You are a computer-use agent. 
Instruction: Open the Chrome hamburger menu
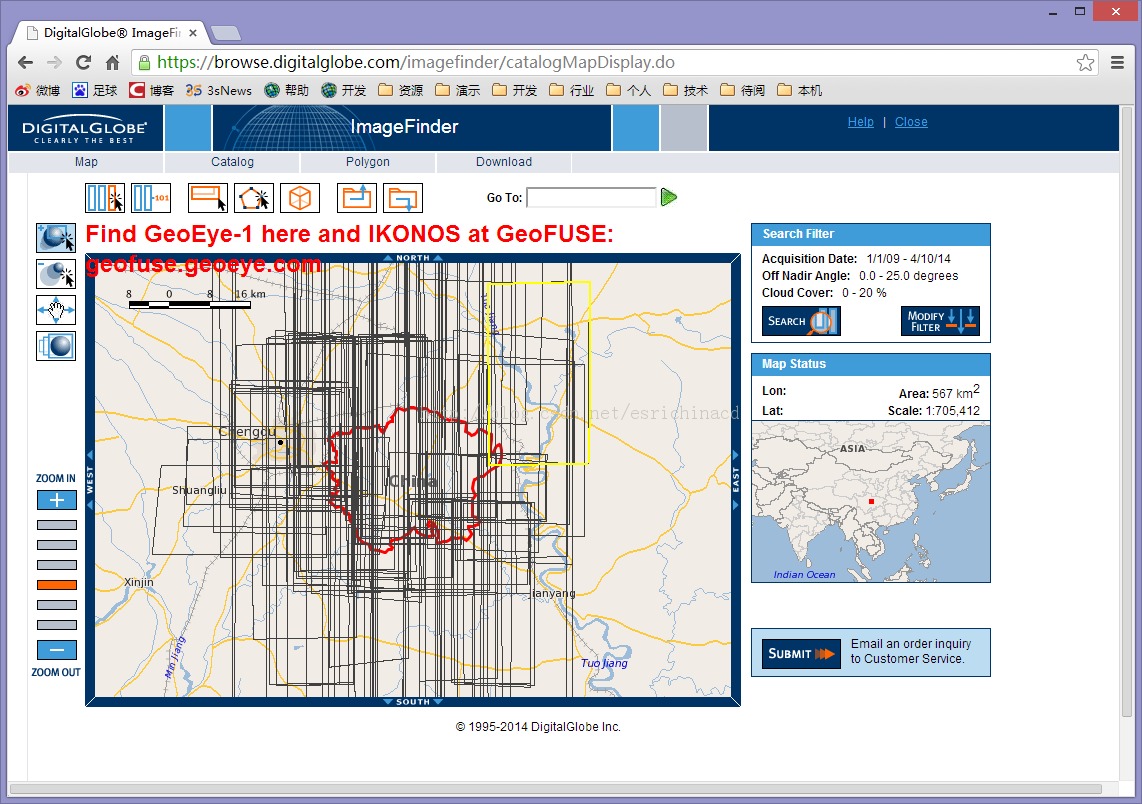(1117, 63)
